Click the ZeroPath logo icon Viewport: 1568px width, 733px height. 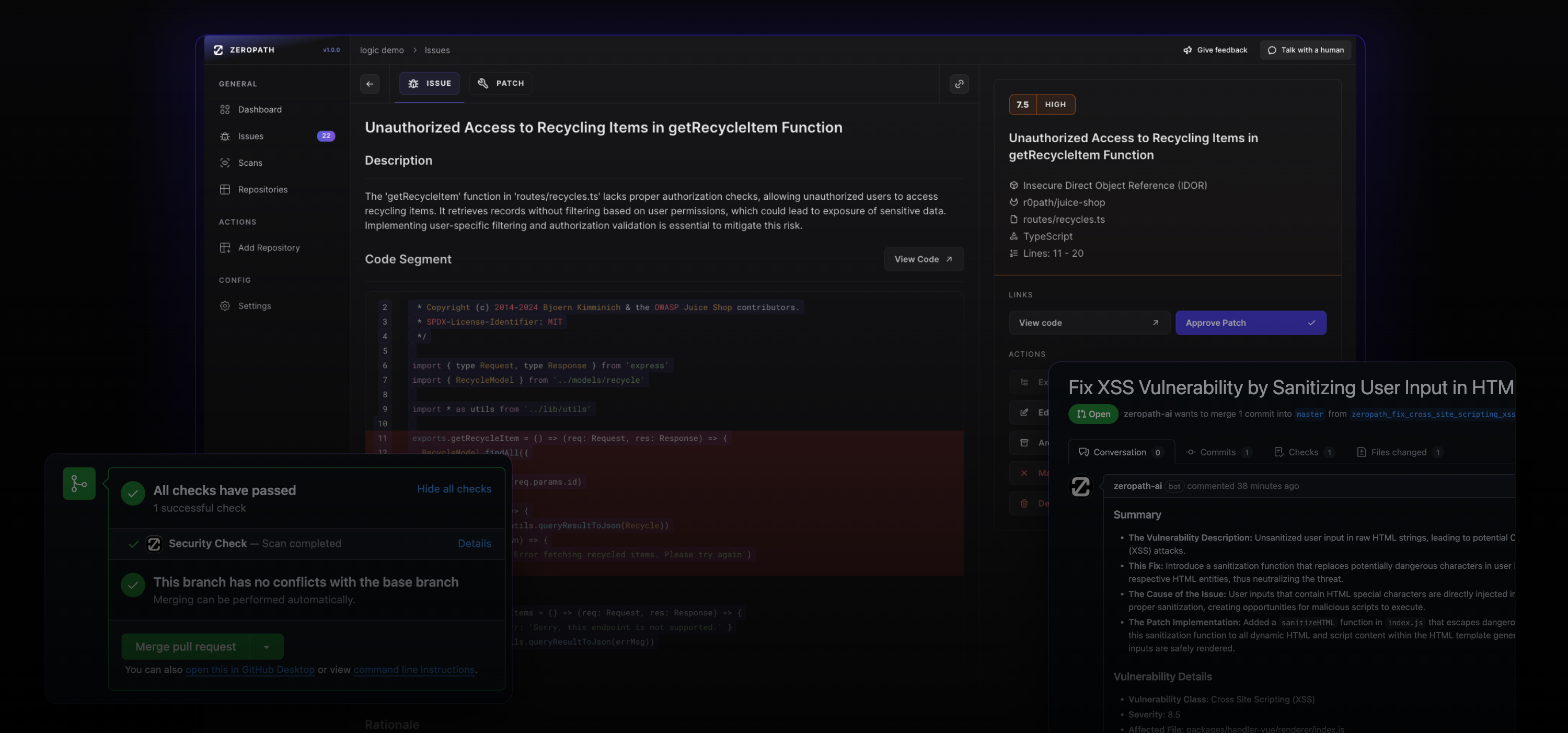[218, 50]
